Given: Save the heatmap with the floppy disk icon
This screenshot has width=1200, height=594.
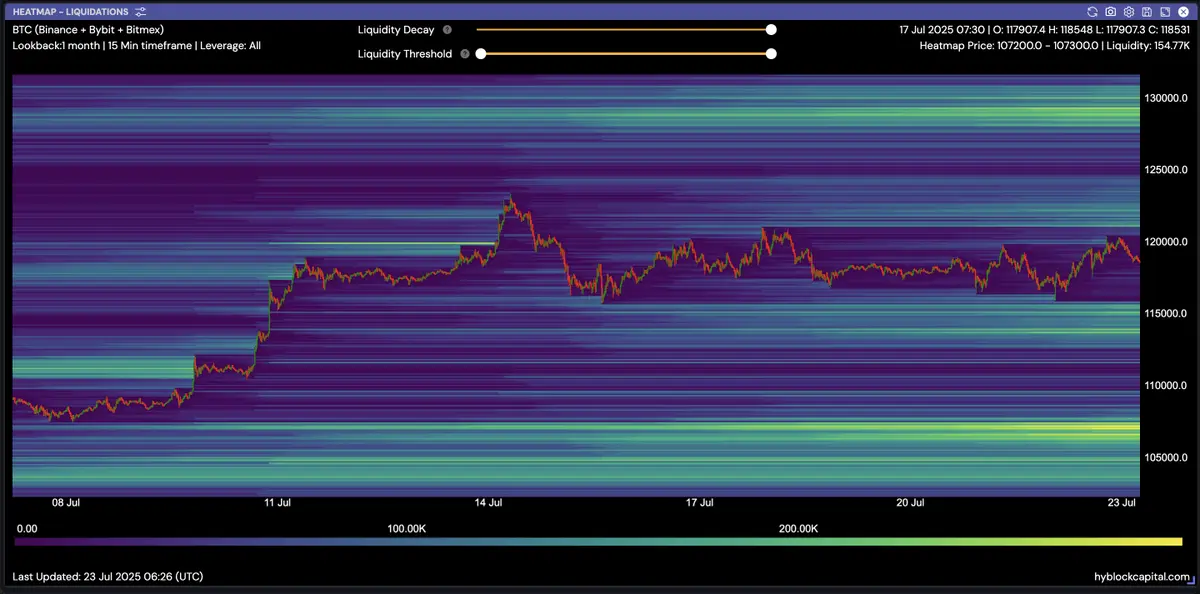Looking at the screenshot, I should [1147, 11].
